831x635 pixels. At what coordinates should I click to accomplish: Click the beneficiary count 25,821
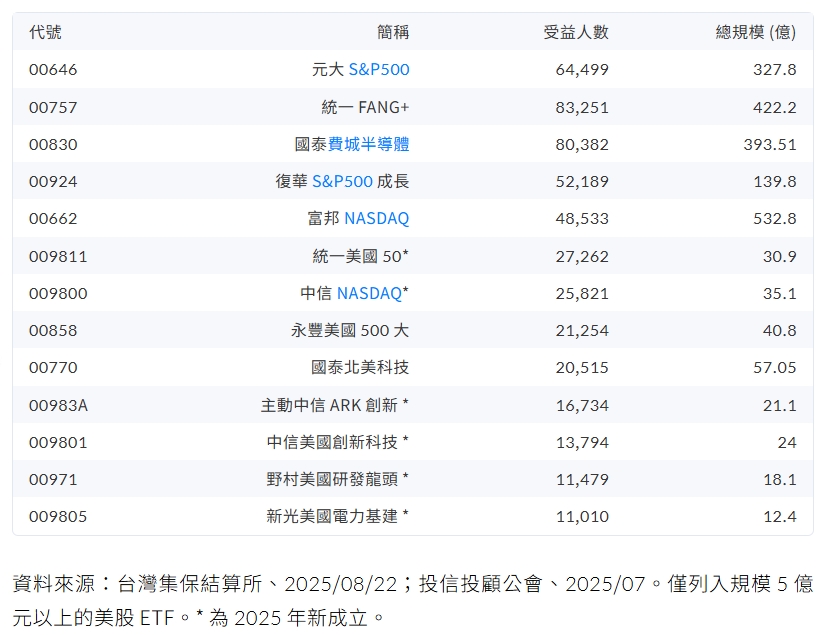[x=582, y=293]
